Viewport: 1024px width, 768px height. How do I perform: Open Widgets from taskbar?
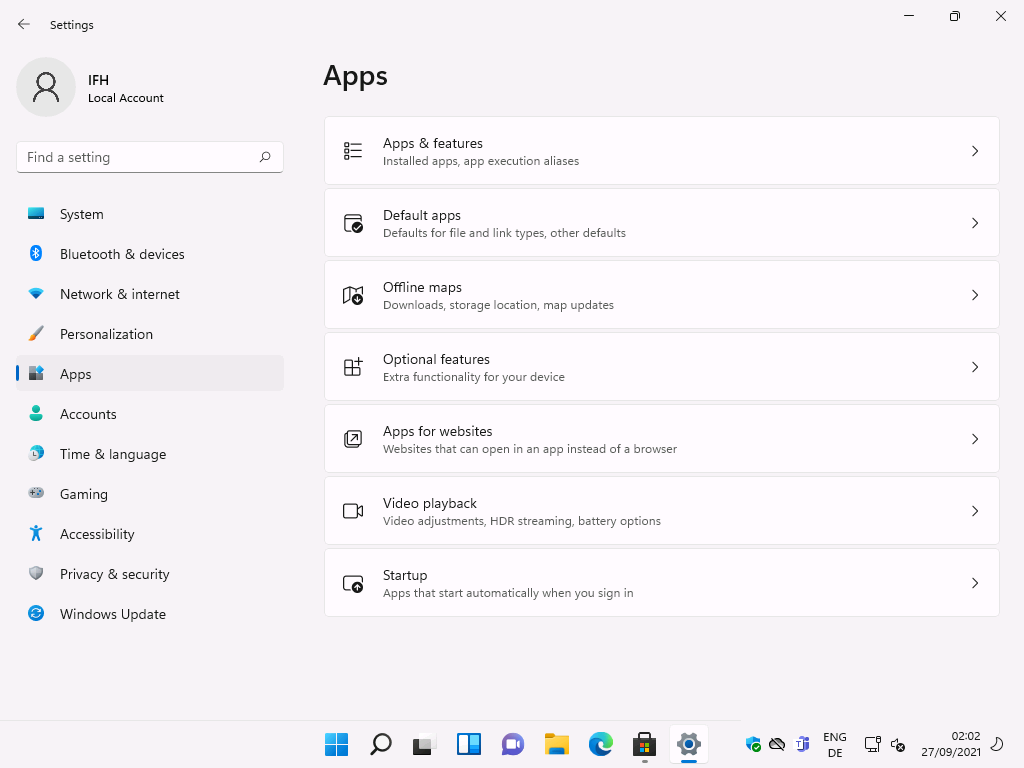(469, 744)
